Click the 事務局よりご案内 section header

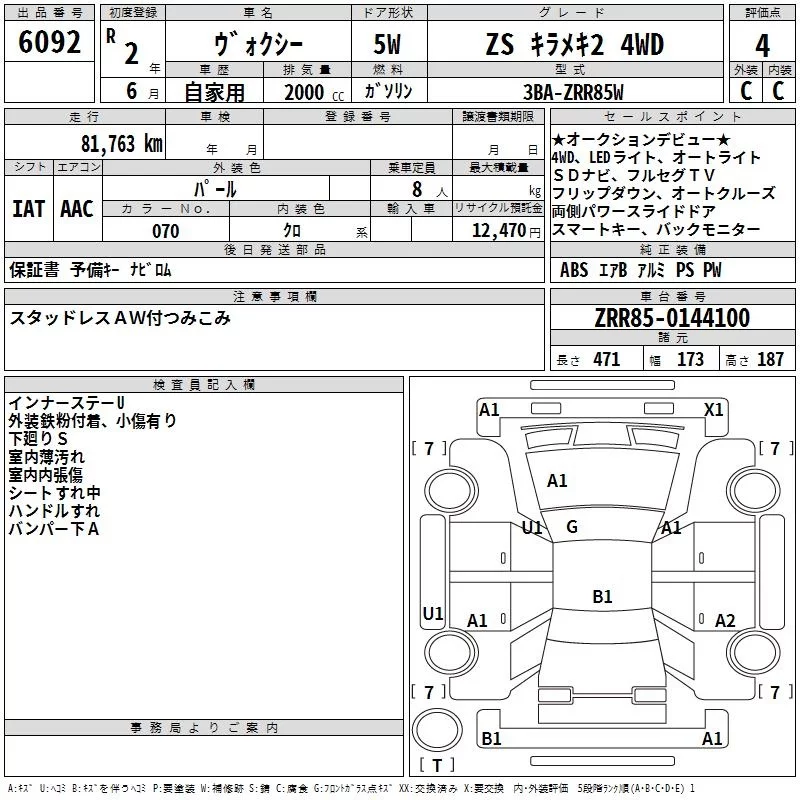click(x=204, y=728)
